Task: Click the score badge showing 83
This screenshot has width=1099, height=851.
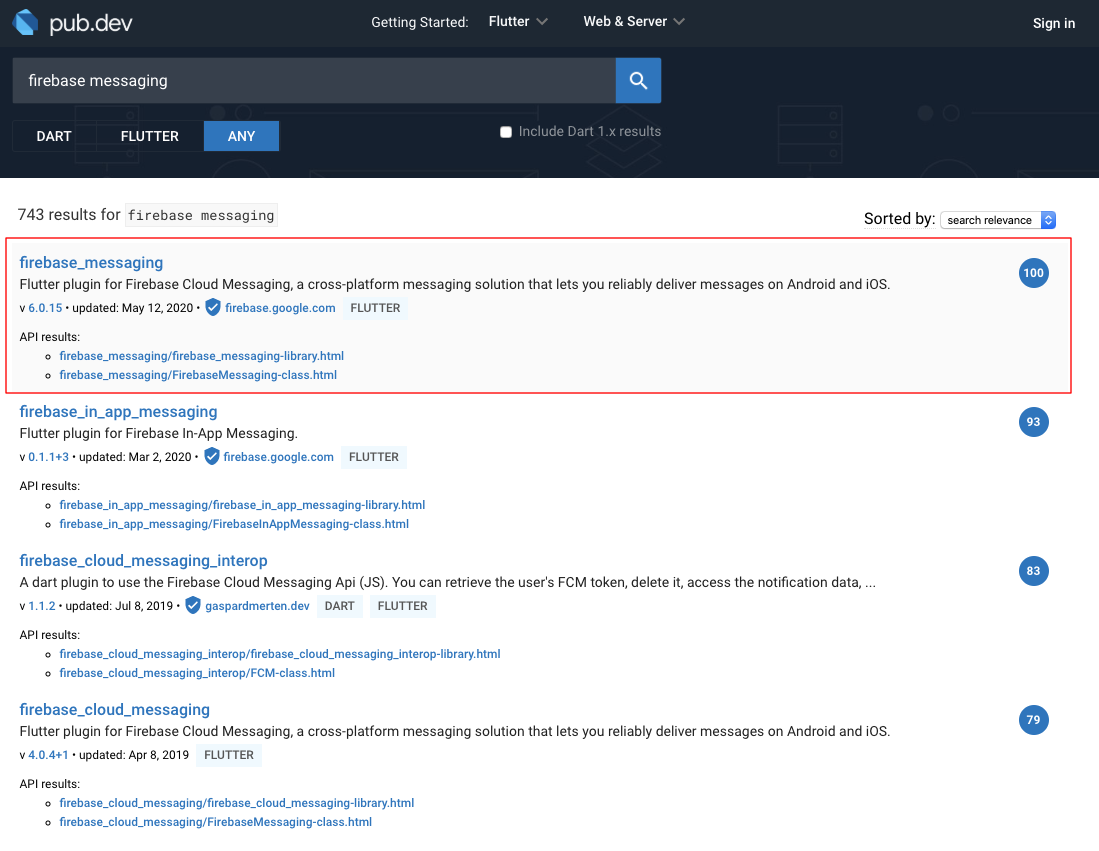Action: 1033,571
